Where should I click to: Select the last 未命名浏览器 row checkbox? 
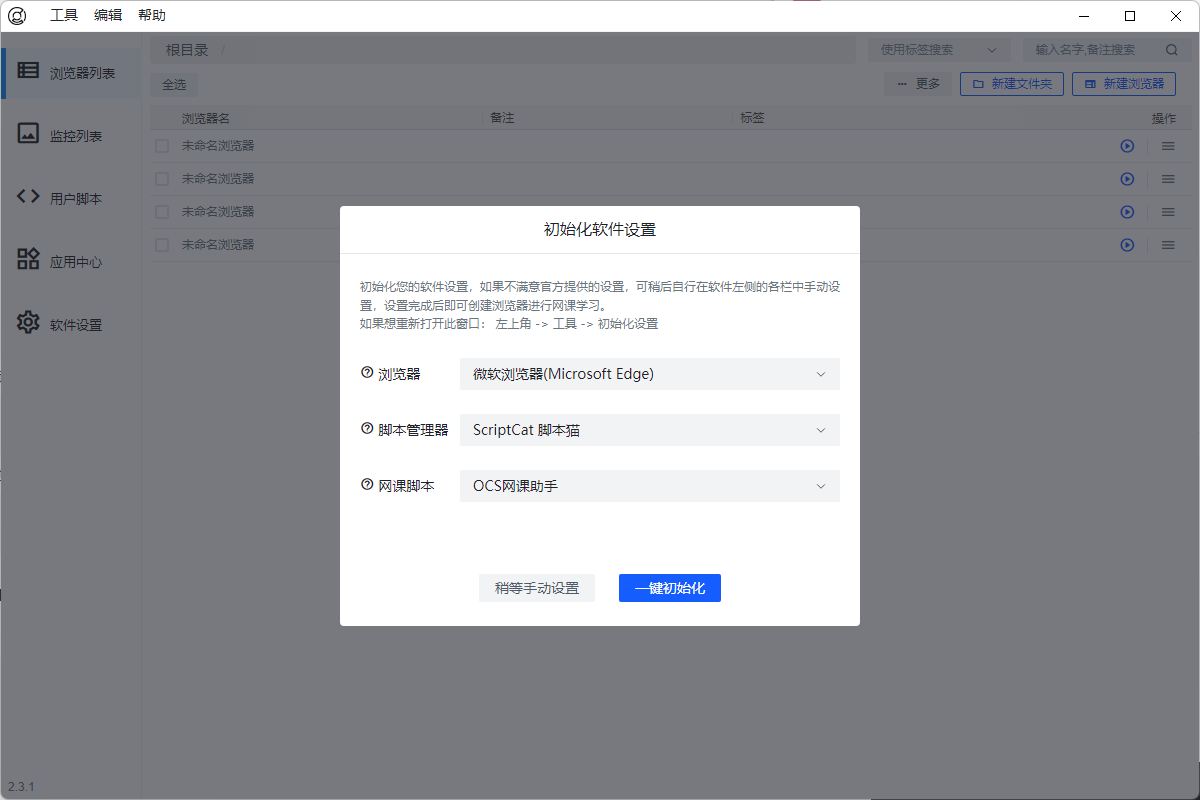(162, 245)
